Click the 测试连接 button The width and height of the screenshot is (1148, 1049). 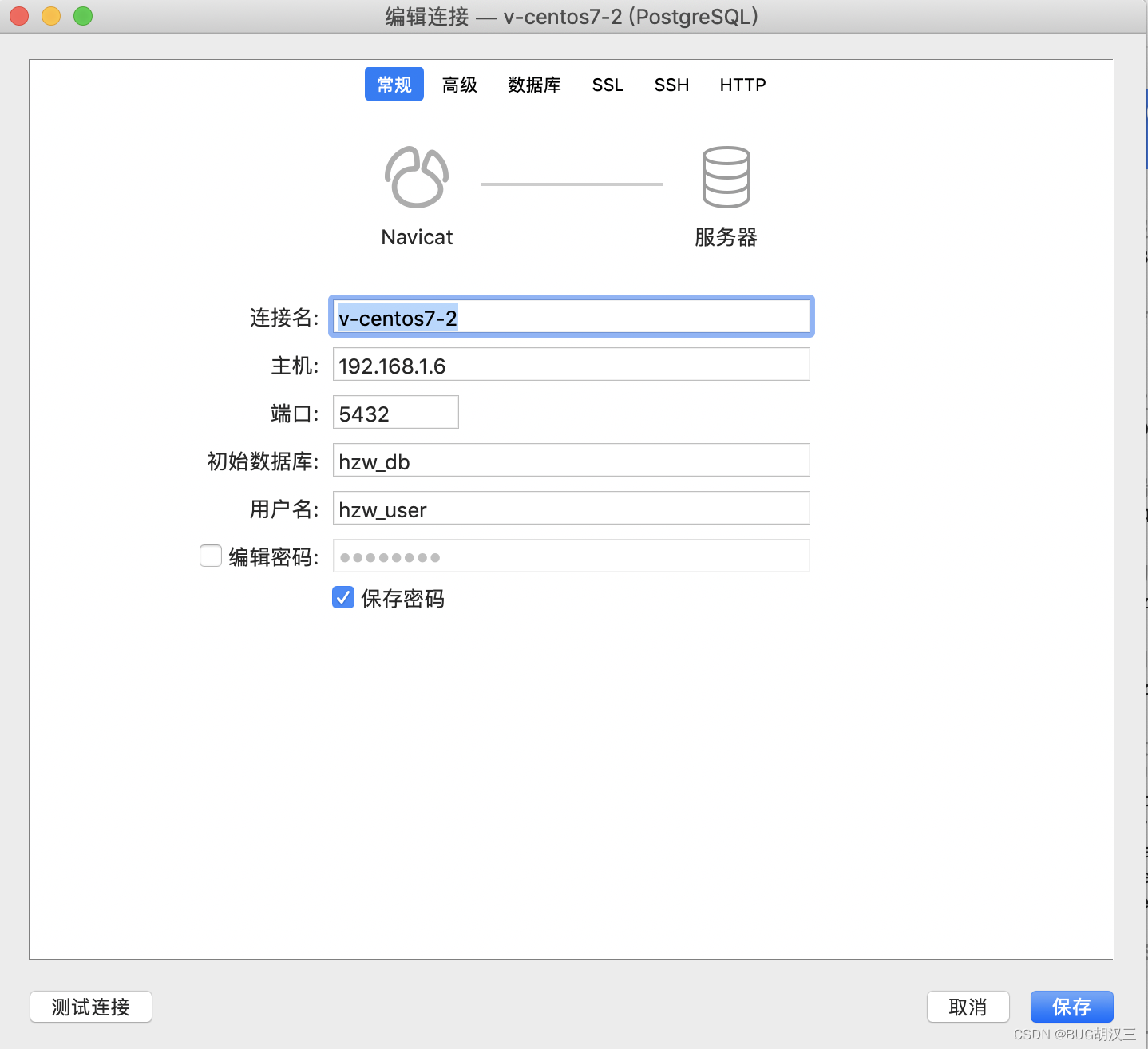pyautogui.click(x=90, y=1007)
